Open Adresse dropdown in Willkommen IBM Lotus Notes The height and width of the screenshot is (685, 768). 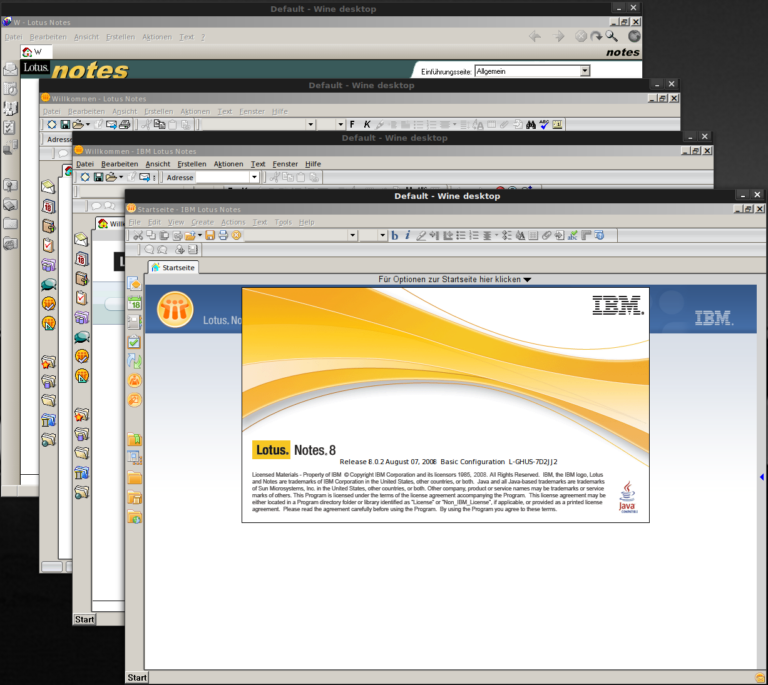coord(254,177)
